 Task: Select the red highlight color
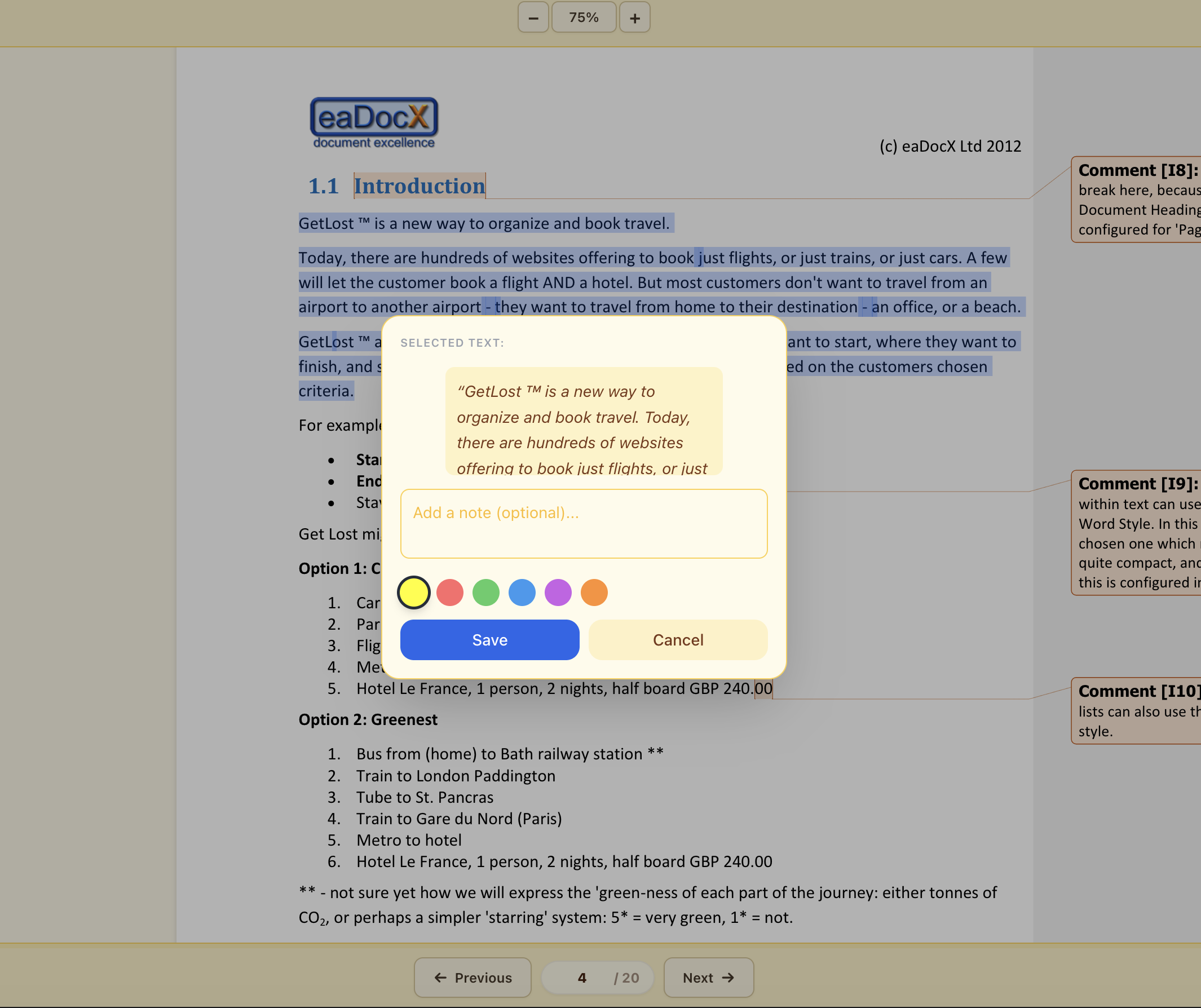[x=449, y=593]
